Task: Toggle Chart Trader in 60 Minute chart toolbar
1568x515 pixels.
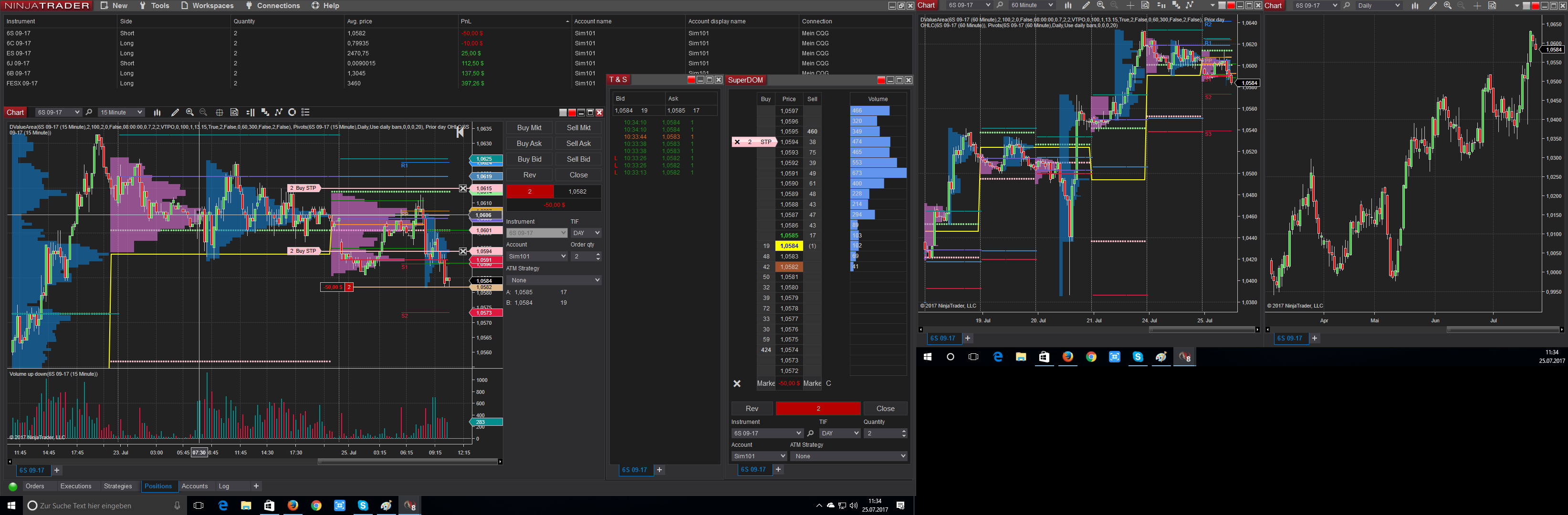Action: point(1161,5)
